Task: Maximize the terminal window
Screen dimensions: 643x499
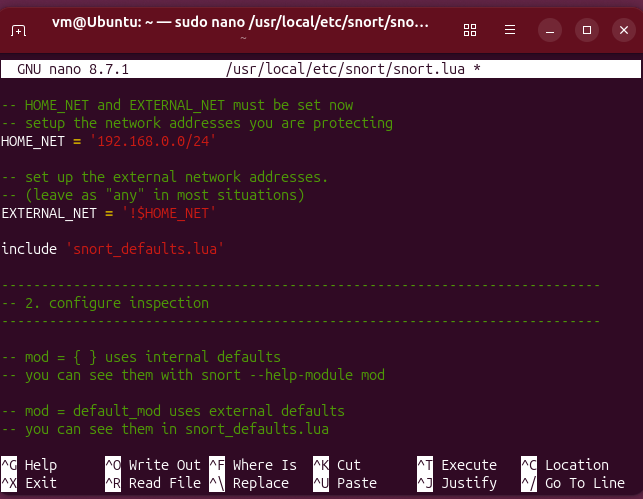Action: [587, 30]
